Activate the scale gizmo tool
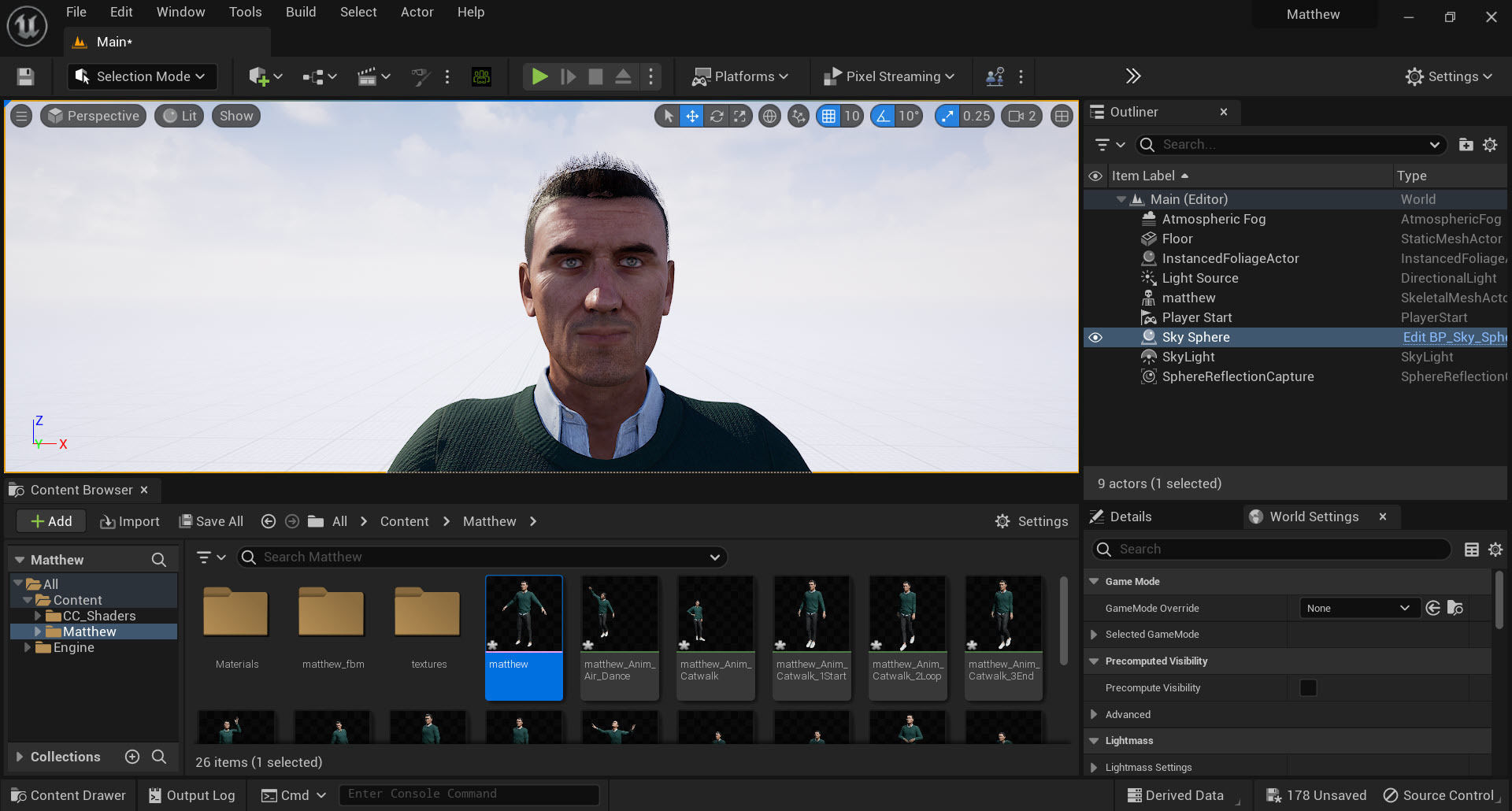Viewport: 1512px width, 811px height. pyautogui.click(x=739, y=117)
